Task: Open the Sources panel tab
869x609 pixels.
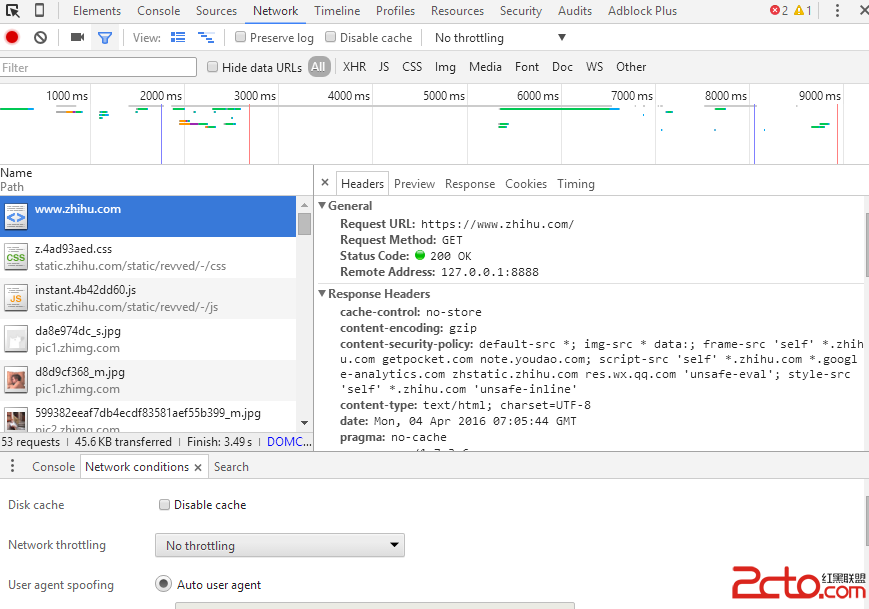Action: point(216,11)
